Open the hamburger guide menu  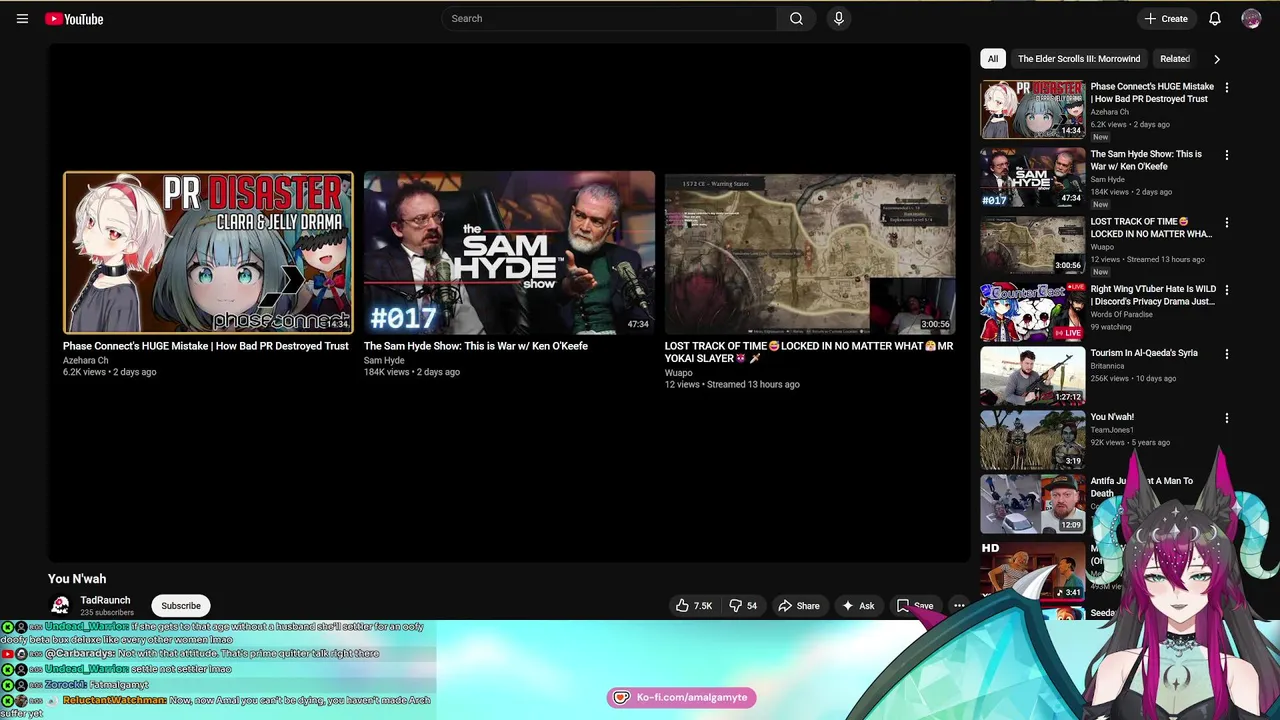22,18
